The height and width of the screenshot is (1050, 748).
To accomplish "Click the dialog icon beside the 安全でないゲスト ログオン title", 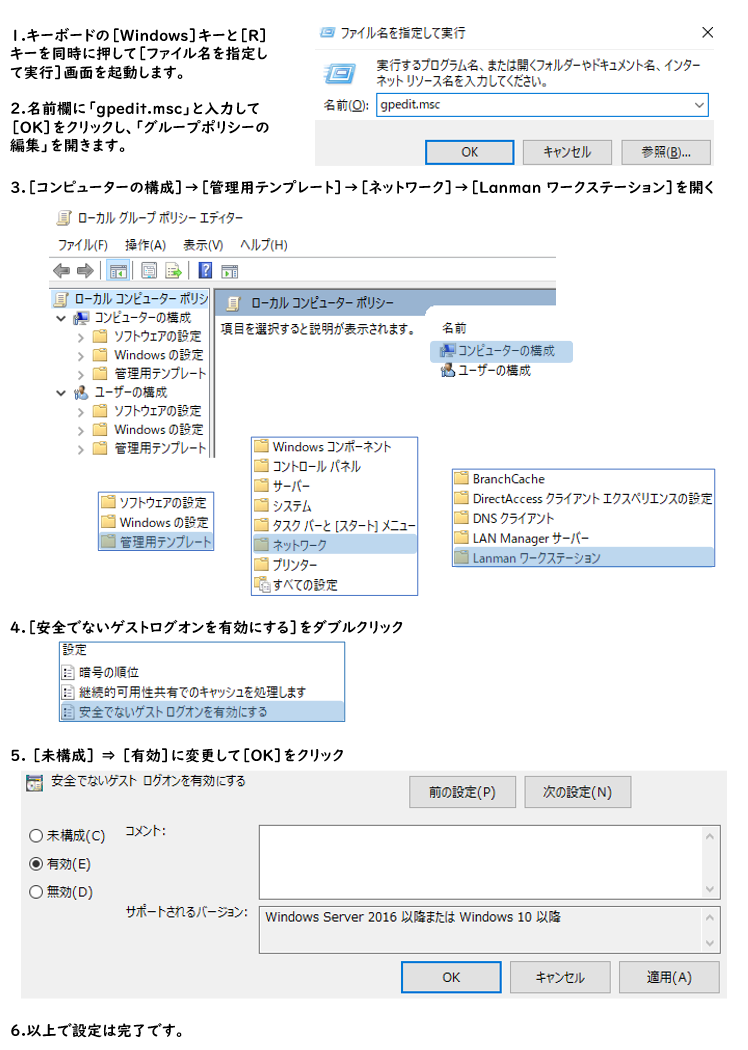I will pos(34,782).
